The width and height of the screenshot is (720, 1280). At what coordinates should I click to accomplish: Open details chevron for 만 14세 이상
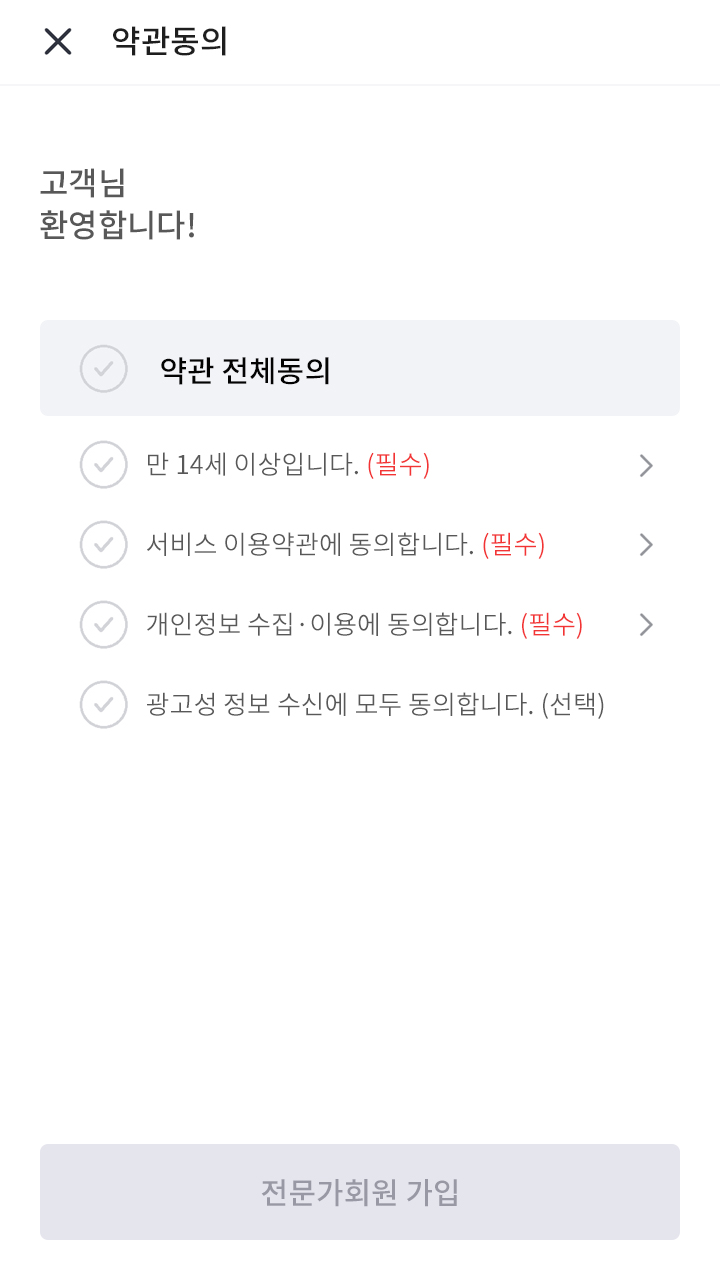click(646, 465)
